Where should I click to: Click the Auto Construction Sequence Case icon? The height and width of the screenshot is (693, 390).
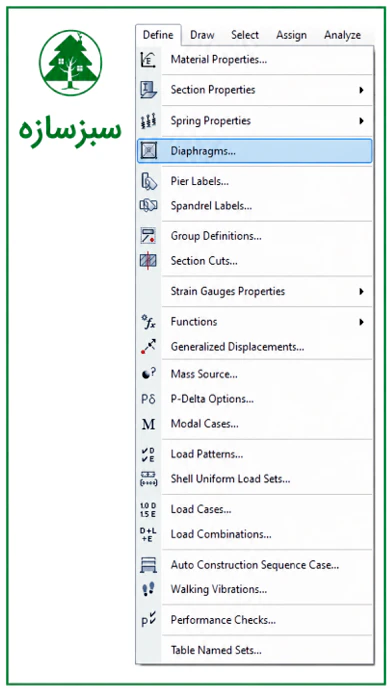(x=148, y=565)
